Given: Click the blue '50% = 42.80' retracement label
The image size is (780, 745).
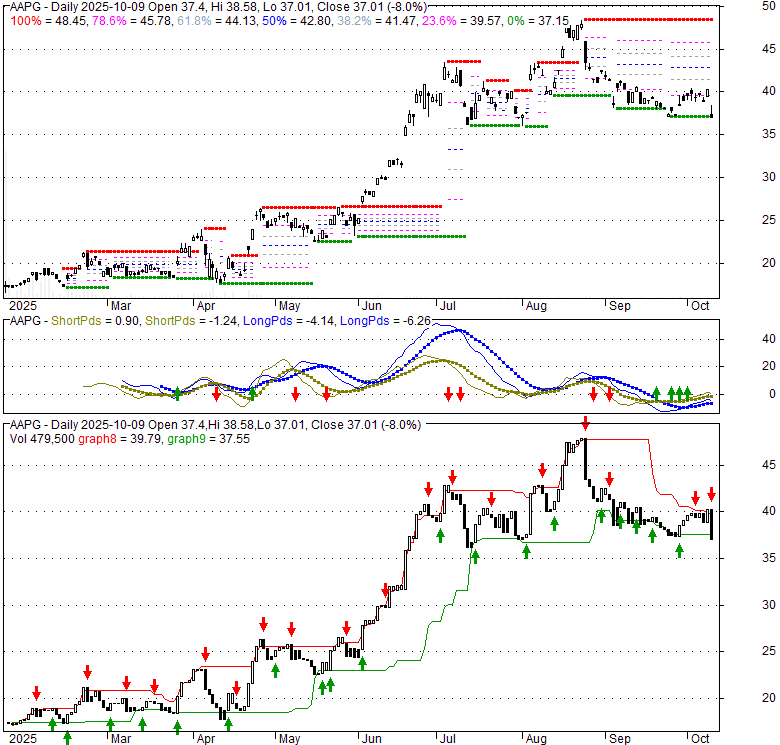Looking at the screenshot, I should [x=296, y=21].
